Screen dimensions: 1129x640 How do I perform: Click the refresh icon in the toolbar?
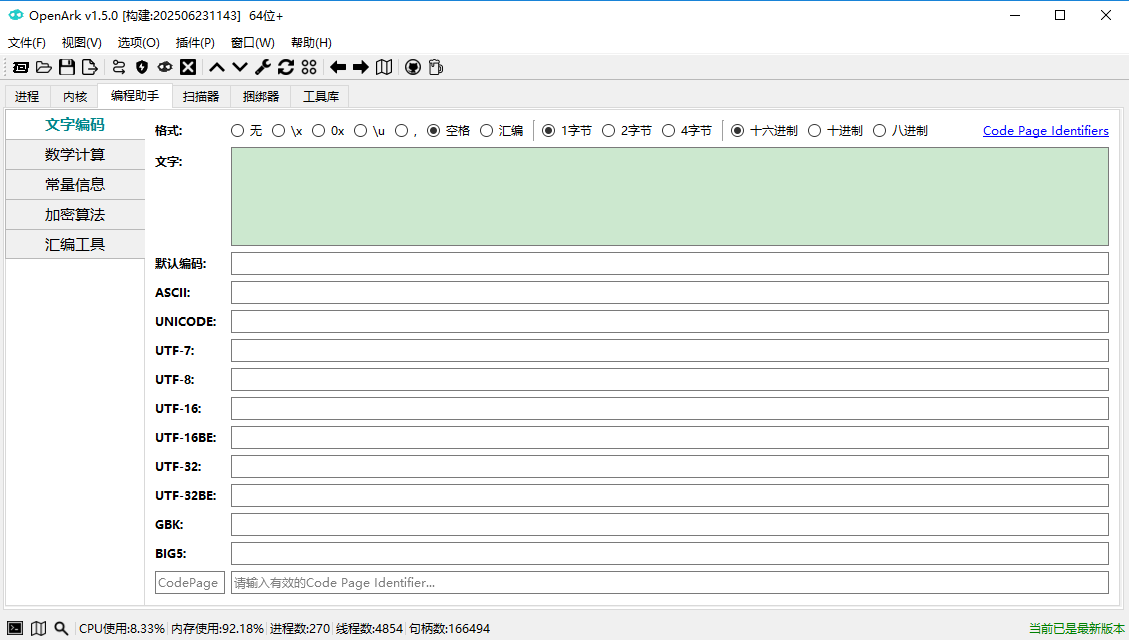point(287,67)
